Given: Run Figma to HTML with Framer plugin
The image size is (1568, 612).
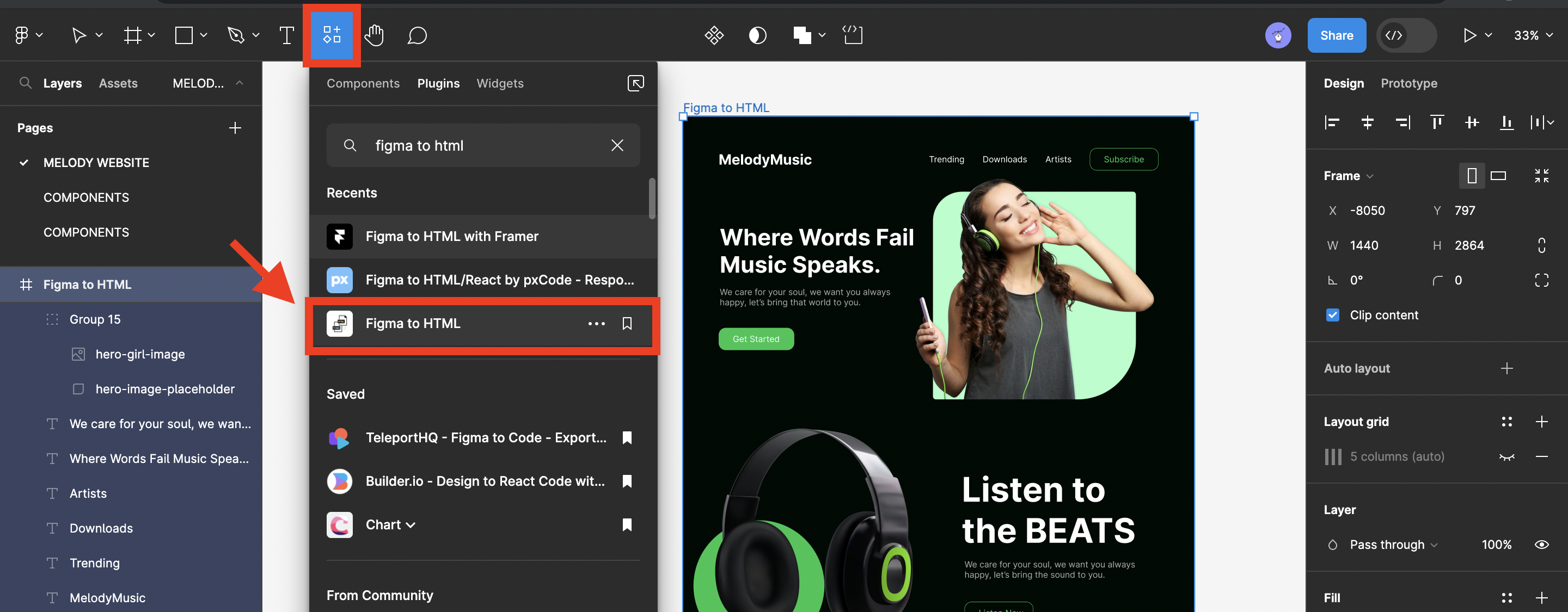Looking at the screenshot, I should tap(483, 236).
